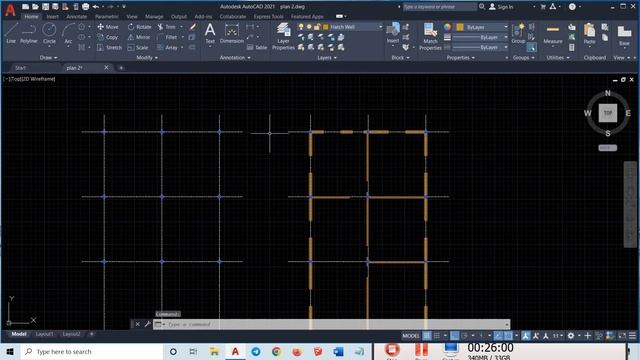Toggle 2D object snap in status bar
Image resolution: width=640 pixels, height=360 pixels.
508,336
